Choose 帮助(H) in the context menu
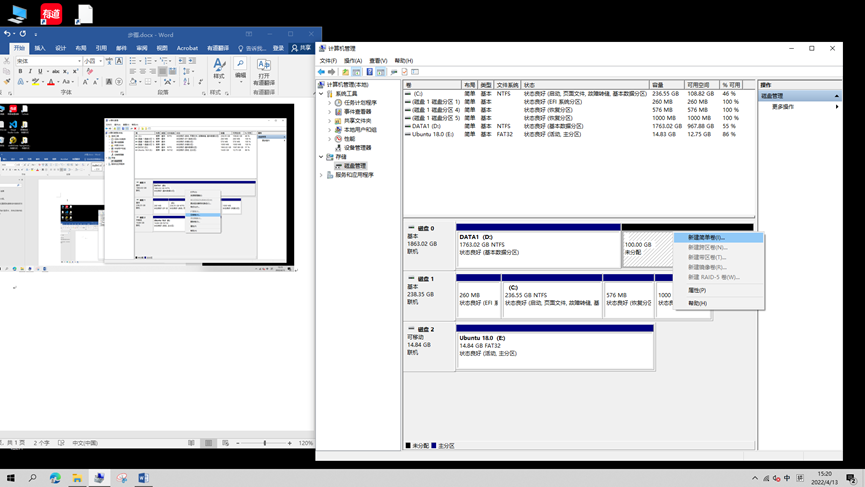865x487 pixels. coord(718,303)
